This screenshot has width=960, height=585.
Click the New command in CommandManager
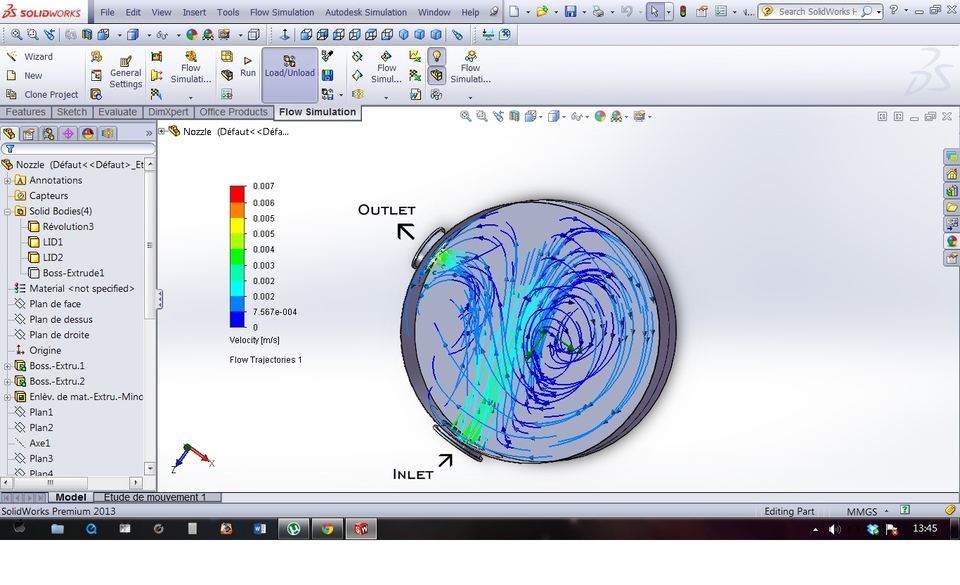click(x=33, y=75)
